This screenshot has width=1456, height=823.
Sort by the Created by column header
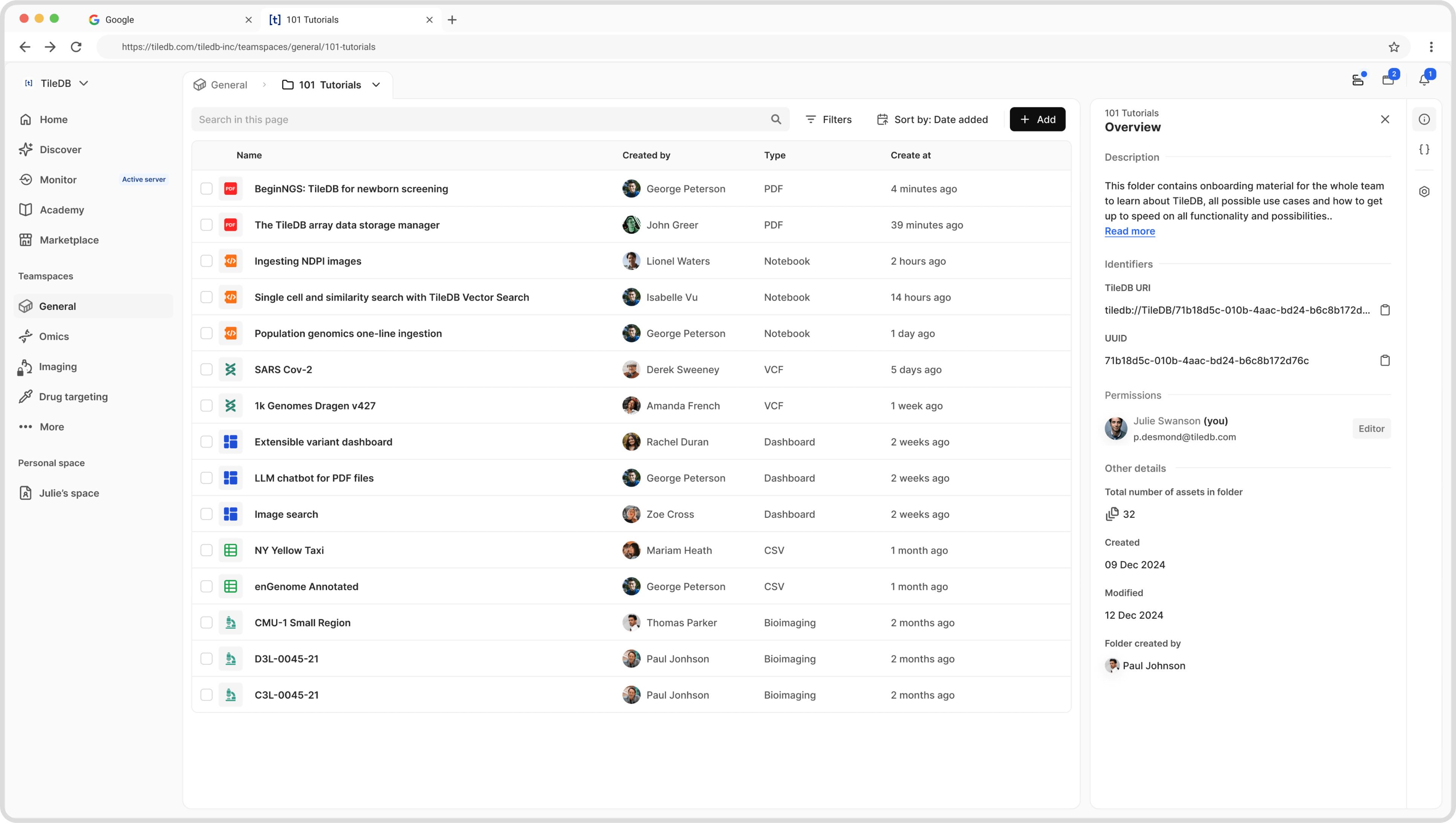click(646, 156)
